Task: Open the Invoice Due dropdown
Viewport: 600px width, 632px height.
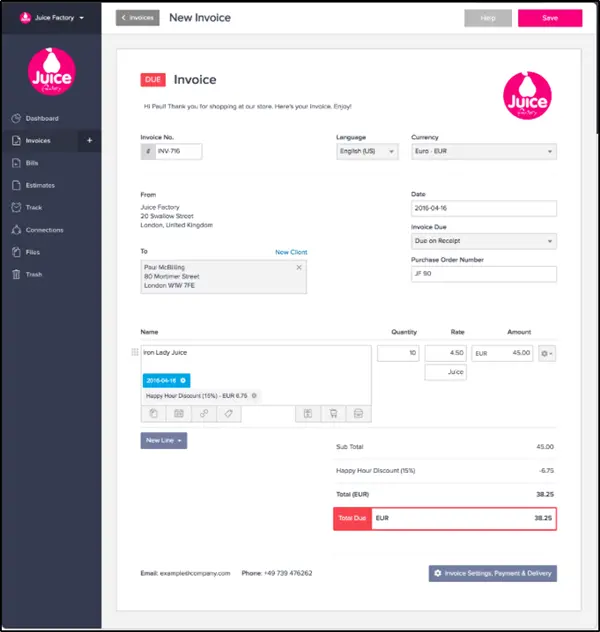Action: click(484, 241)
